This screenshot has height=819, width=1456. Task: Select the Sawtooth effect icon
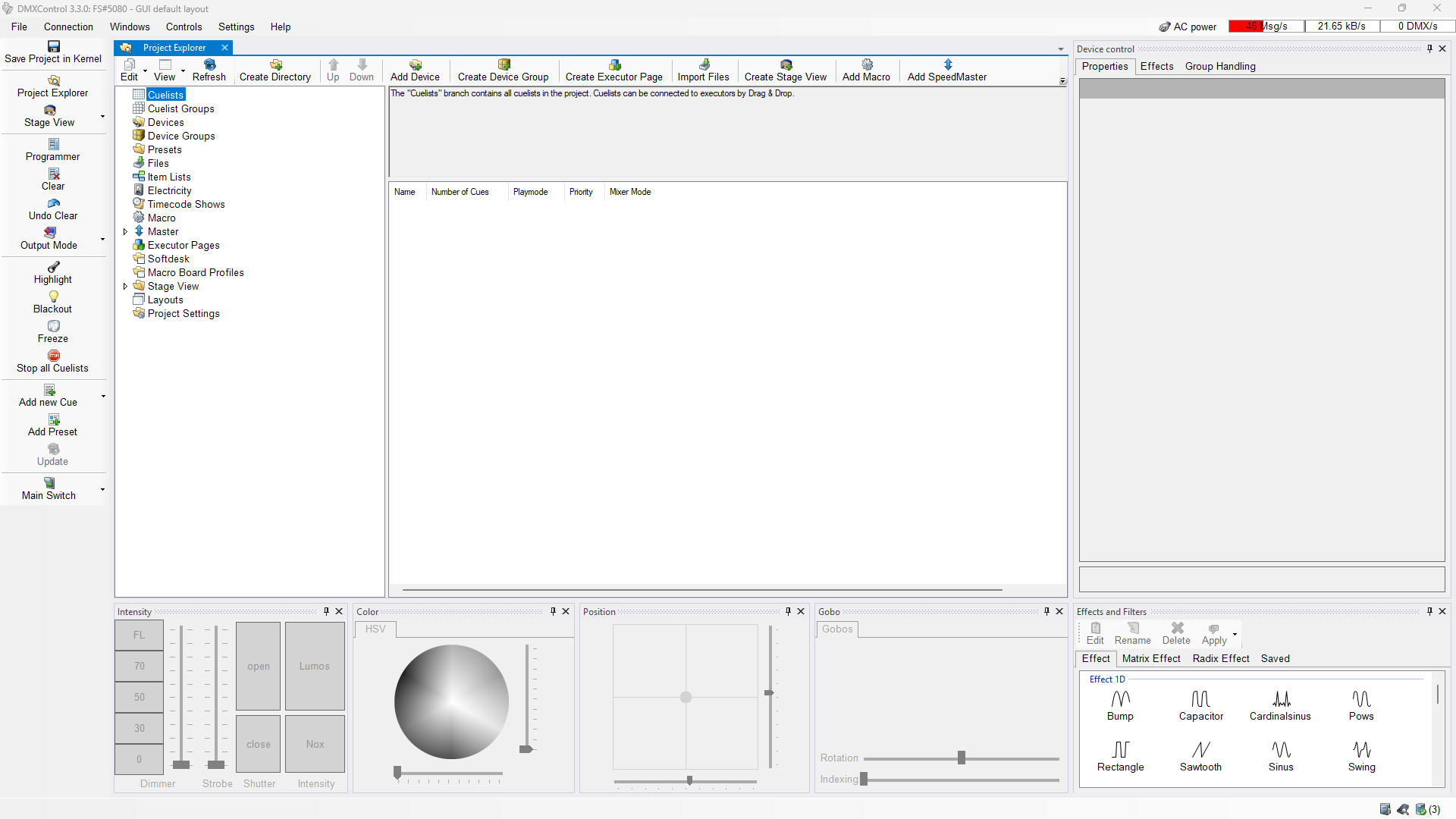pos(1200,750)
